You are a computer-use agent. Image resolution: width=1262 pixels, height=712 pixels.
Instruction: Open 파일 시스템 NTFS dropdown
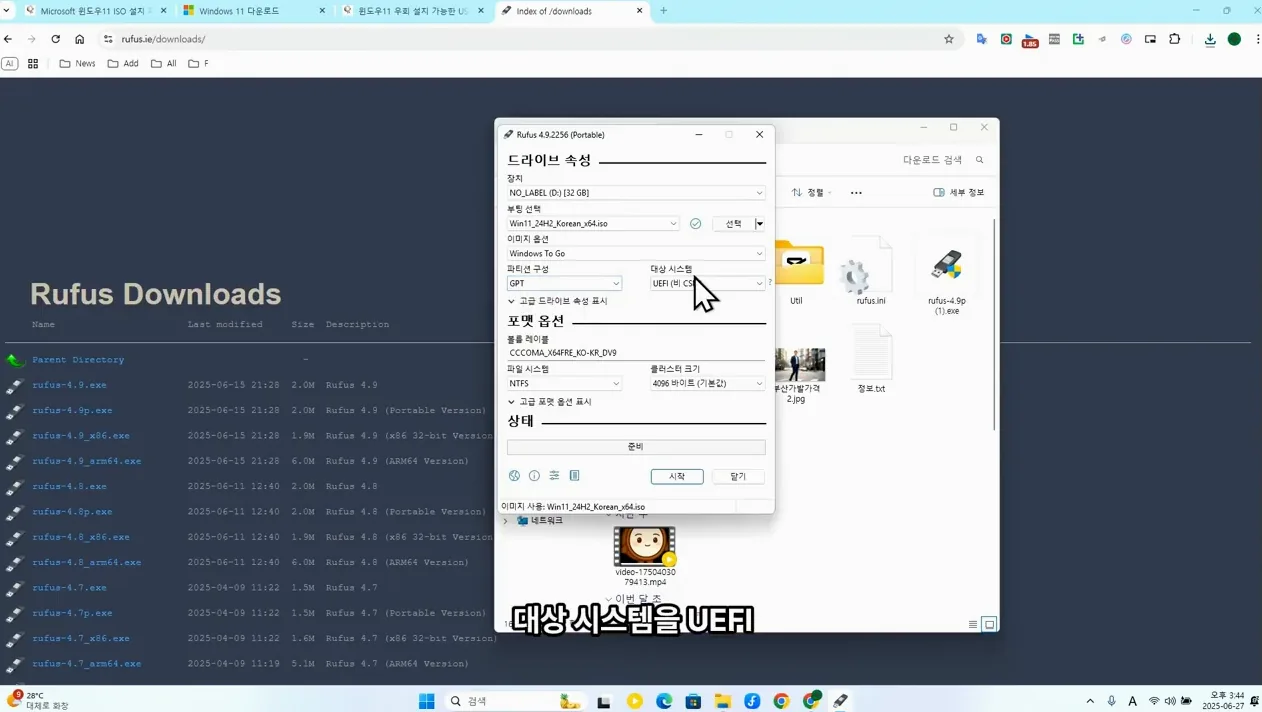[x=564, y=384]
